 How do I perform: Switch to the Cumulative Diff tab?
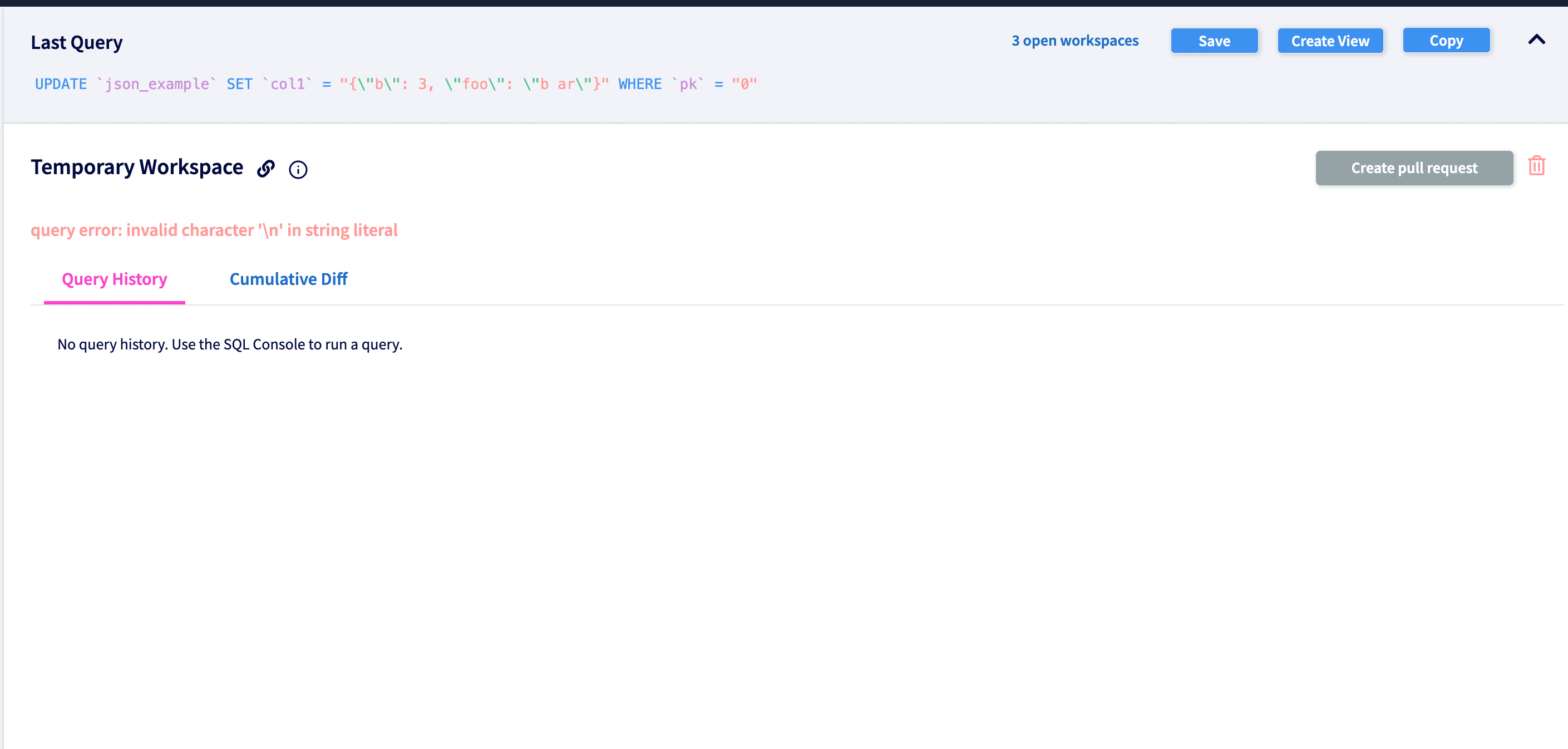pos(289,279)
